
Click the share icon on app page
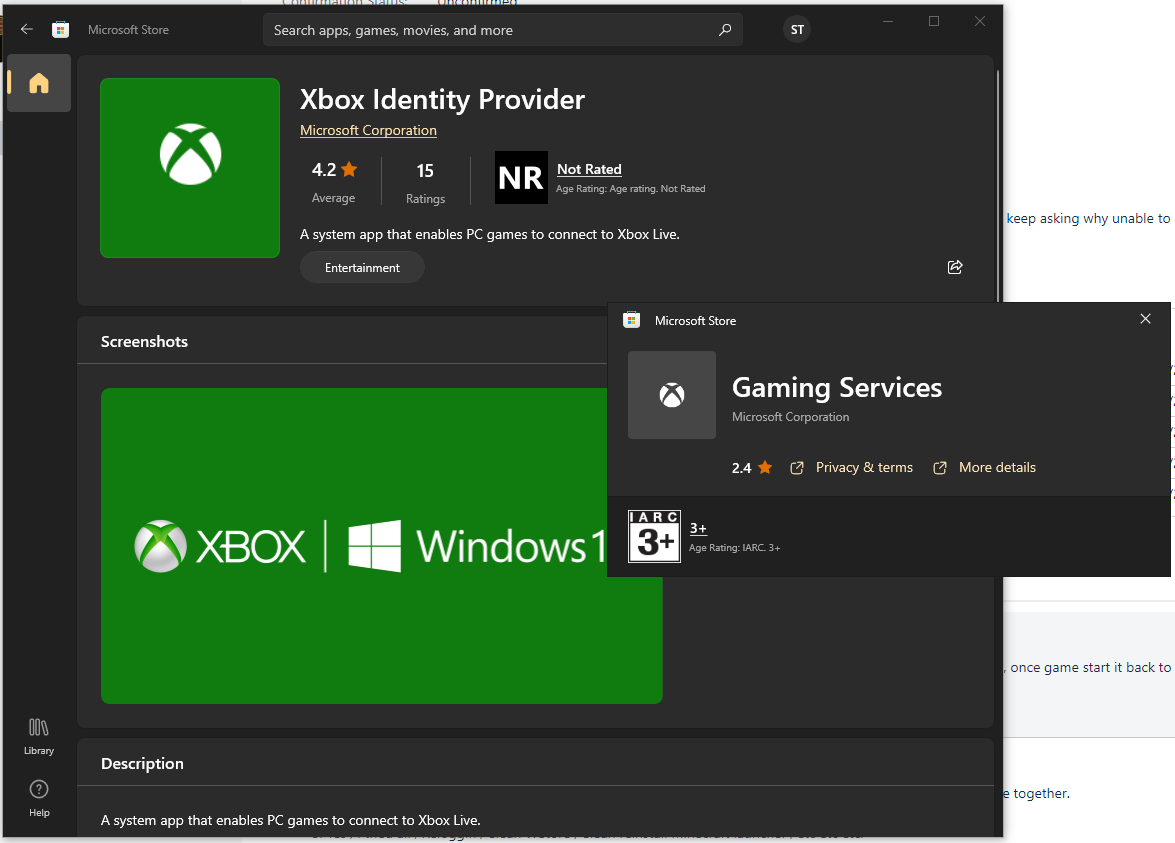click(955, 268)
